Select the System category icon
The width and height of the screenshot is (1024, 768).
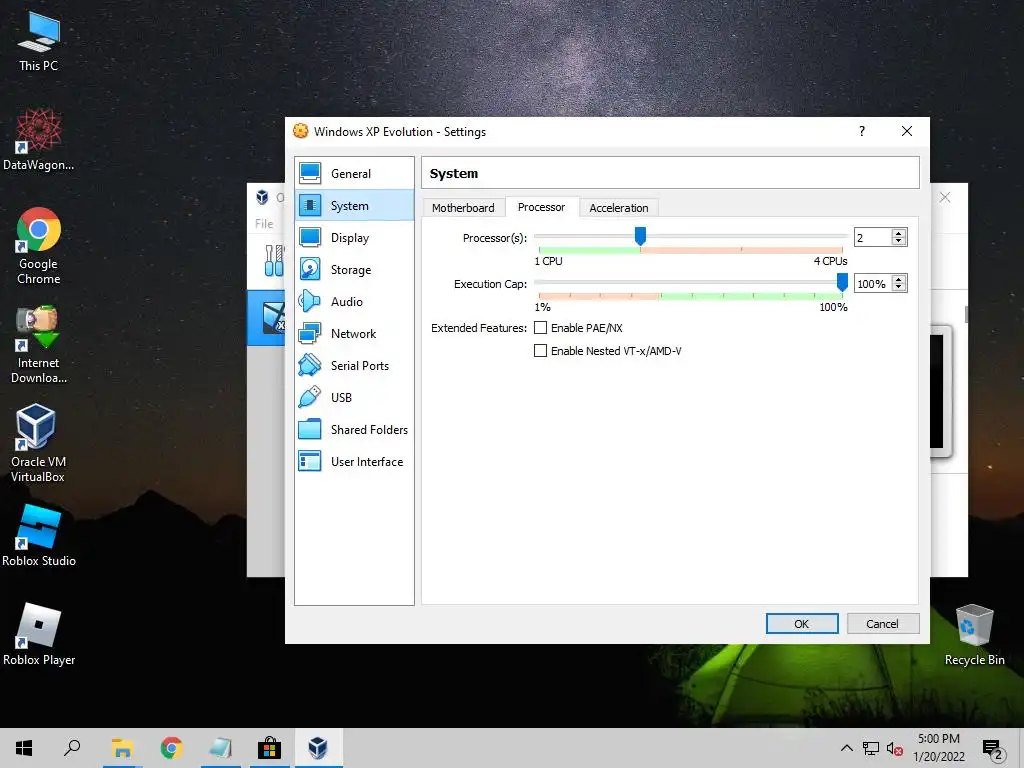310,206
